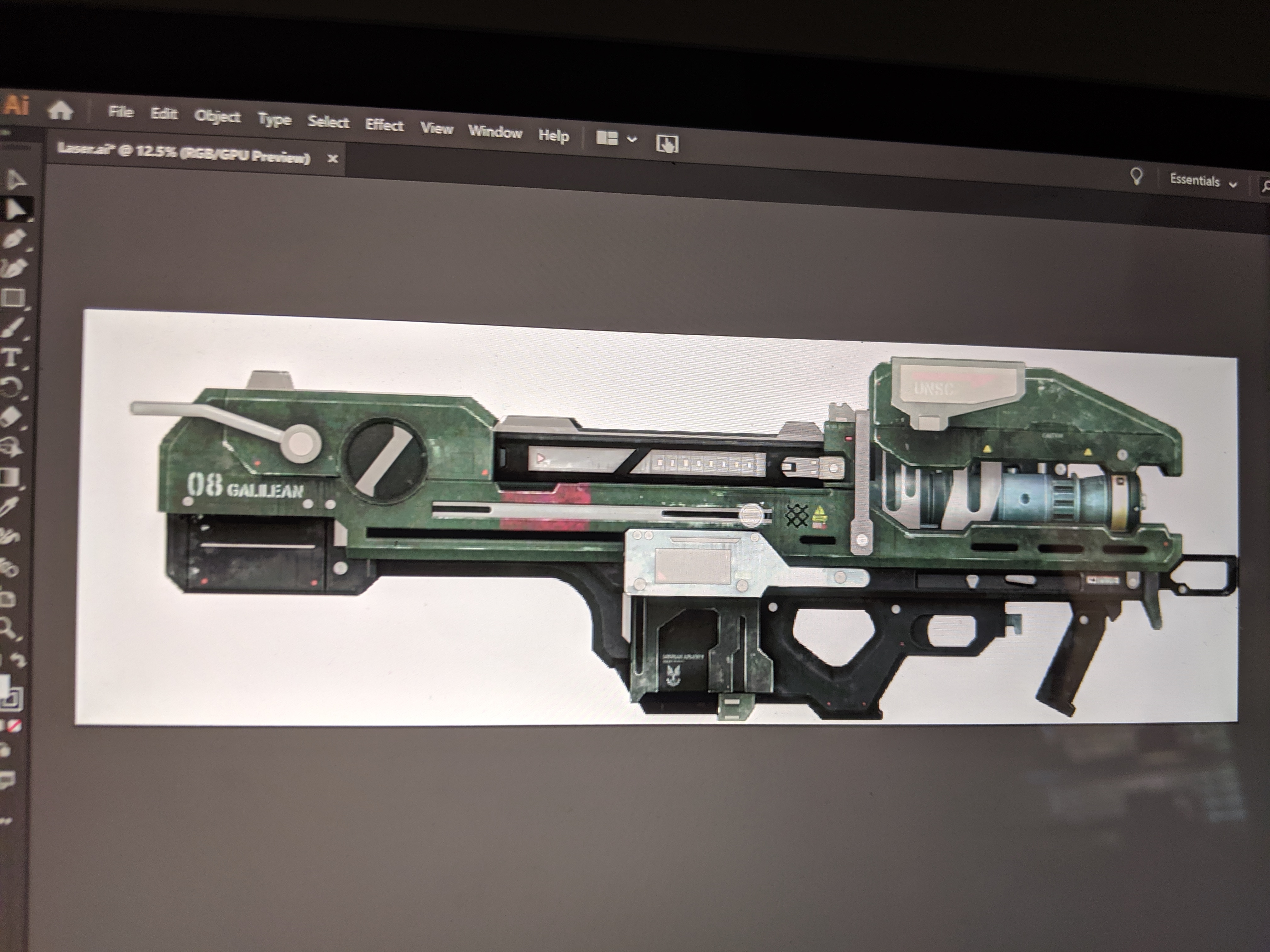Close the Laser.ai document tab
Image resolution: width=1270 pixels, height=952 pixels.
point(332,159)
